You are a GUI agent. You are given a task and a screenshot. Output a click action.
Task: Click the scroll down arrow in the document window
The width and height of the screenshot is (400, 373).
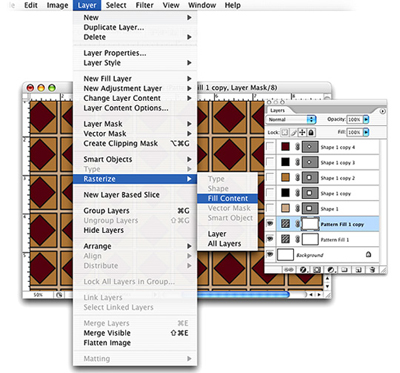click(x=327, y=286)
